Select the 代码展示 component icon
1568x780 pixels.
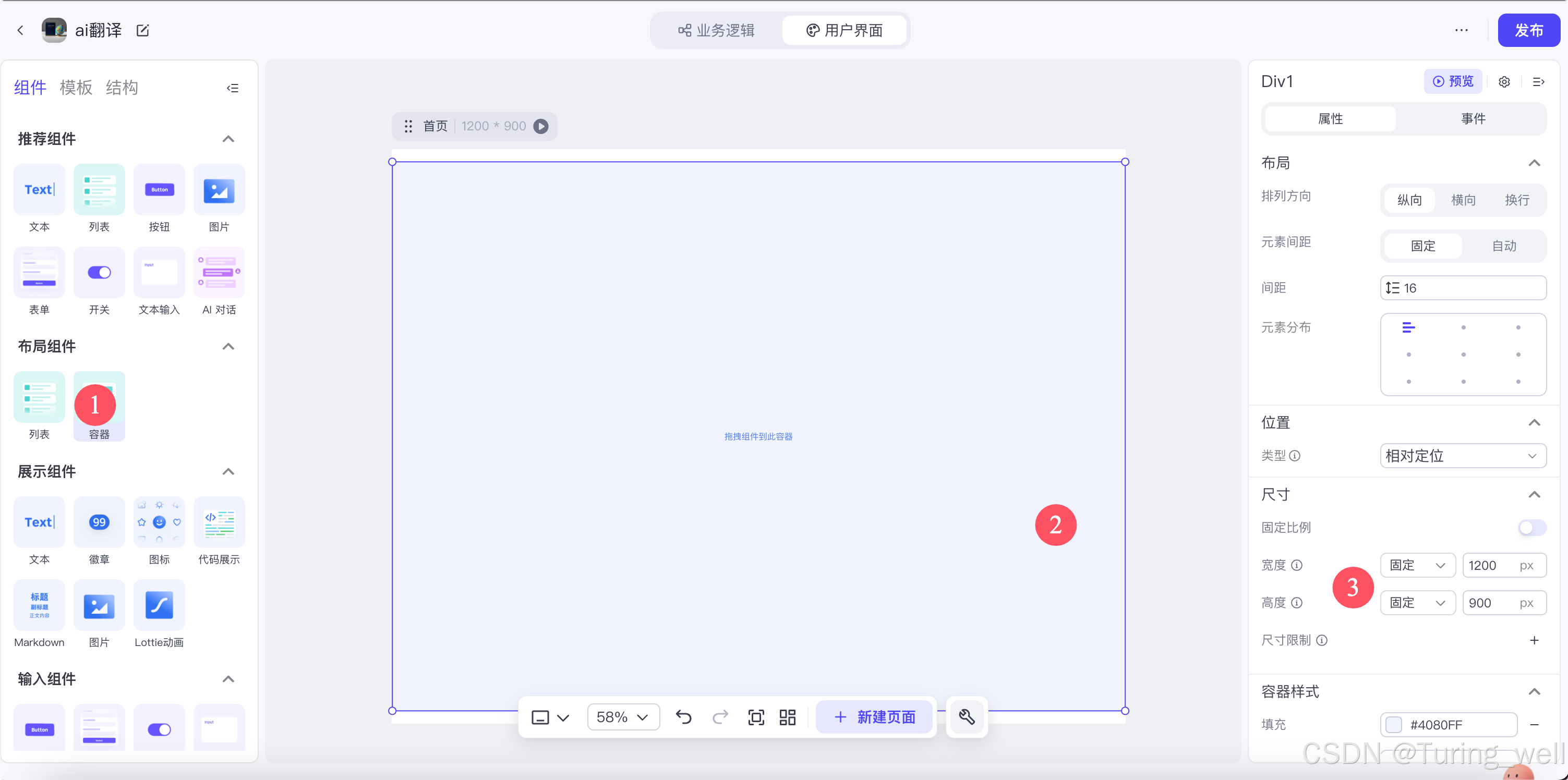[x=219, y=522]
